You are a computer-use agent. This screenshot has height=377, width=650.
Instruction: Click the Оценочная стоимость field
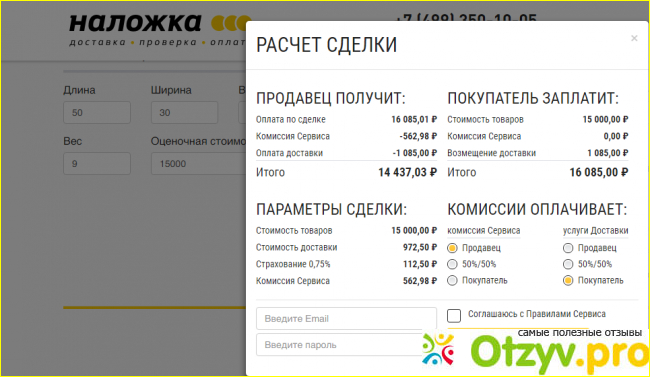coord(199,163)
